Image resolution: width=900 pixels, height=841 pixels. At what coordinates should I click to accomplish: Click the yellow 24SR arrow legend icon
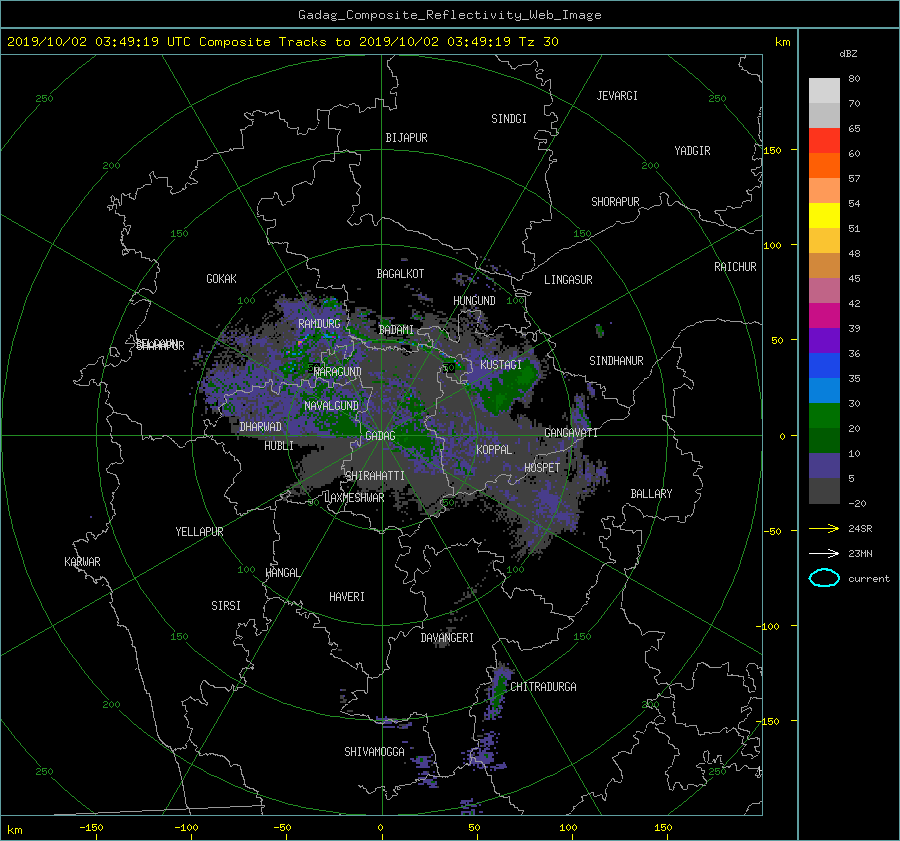pos(824,528)
